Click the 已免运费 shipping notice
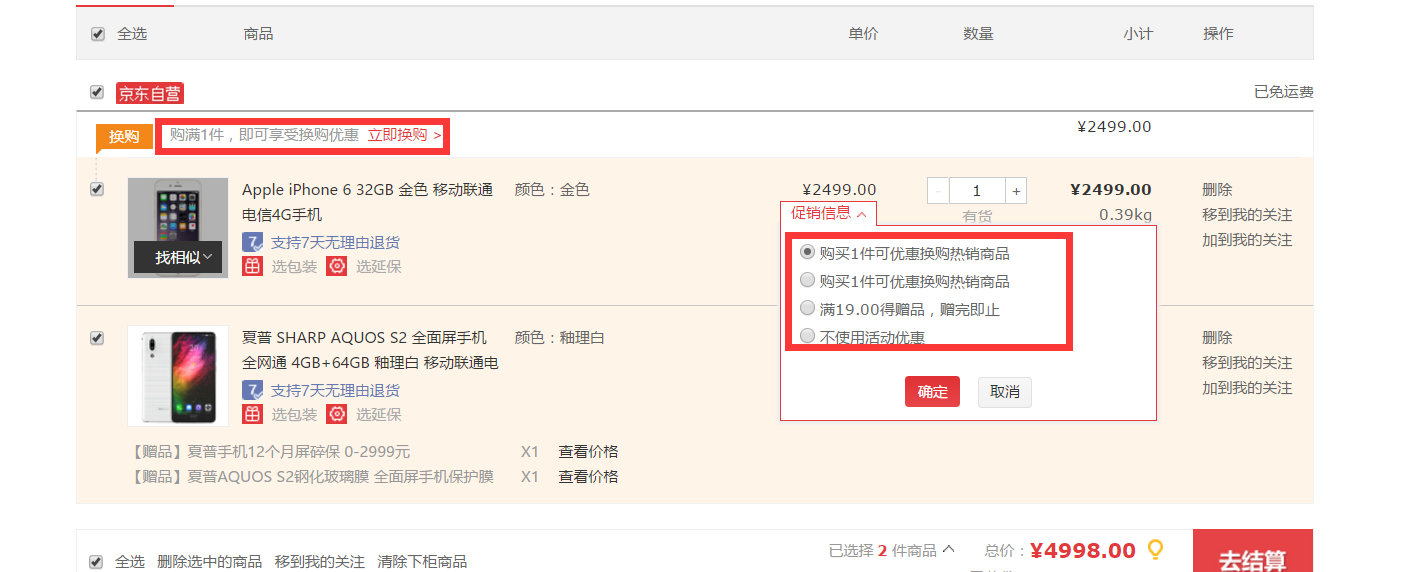 [1284, 92]
